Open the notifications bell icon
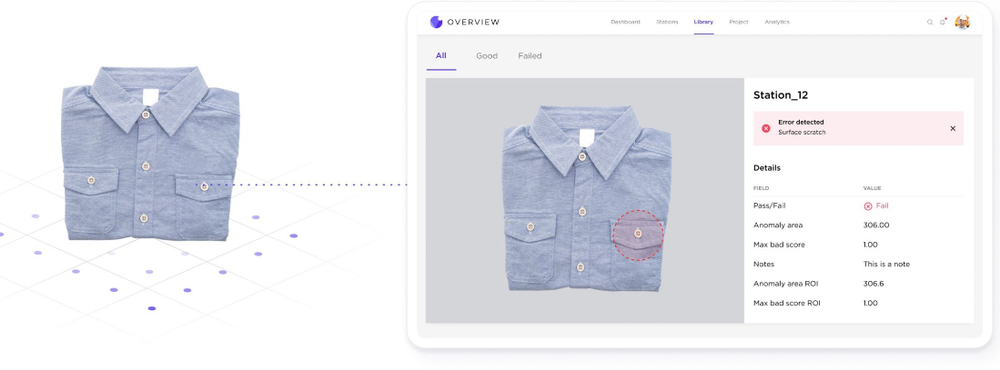The width and height of the screenshot is (1000, 370). click(x=943, y=22)
